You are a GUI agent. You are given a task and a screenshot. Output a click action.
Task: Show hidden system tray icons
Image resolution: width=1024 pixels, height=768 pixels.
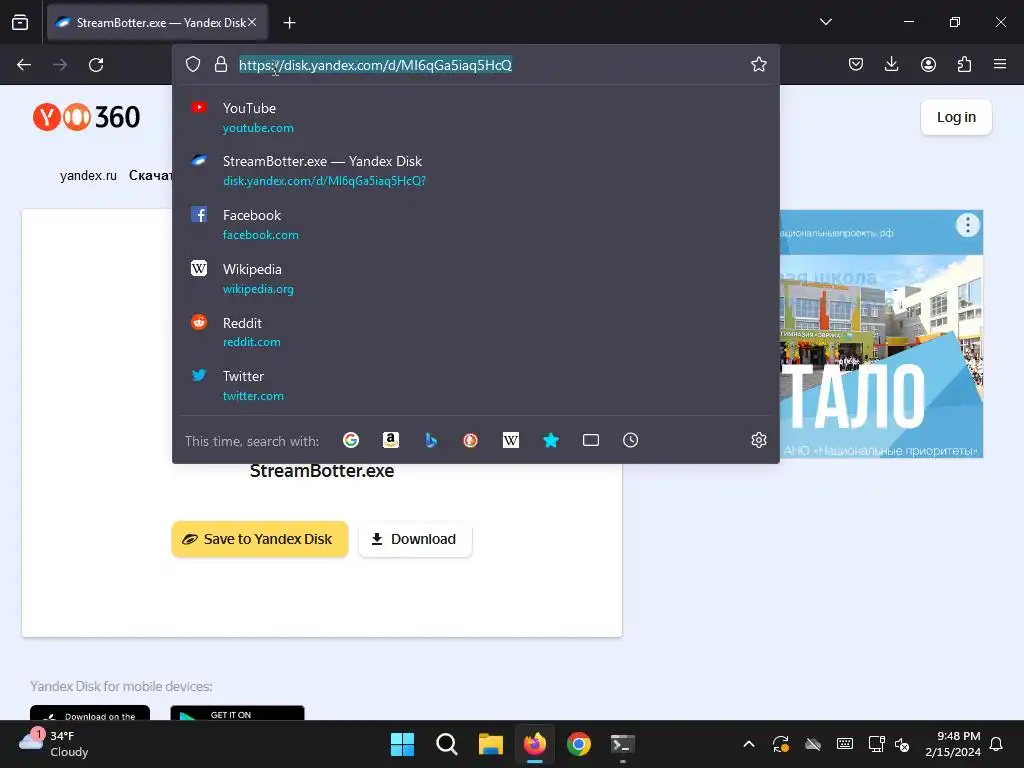point(749,744)
